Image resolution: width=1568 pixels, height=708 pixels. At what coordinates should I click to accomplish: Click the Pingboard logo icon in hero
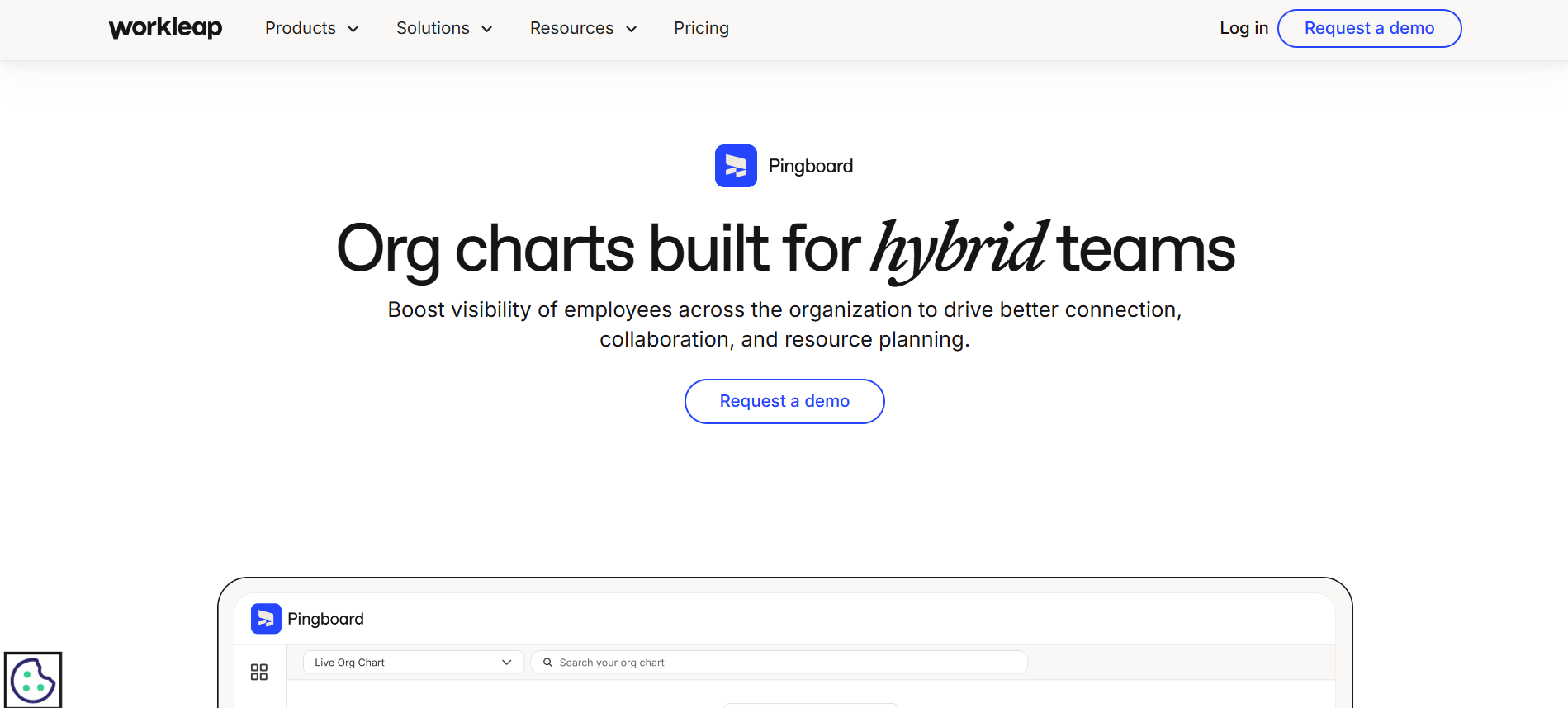tap(736, 166)
